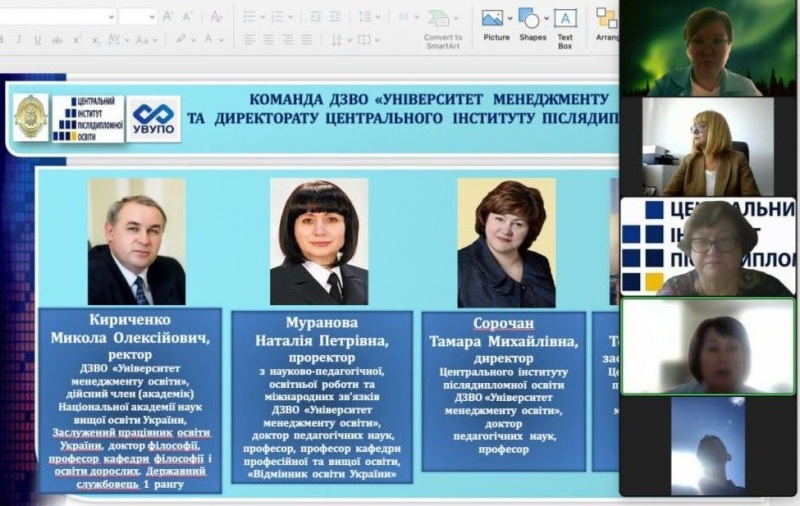
Task: Open the font size dropdown
Action: [x=151, y=16]
